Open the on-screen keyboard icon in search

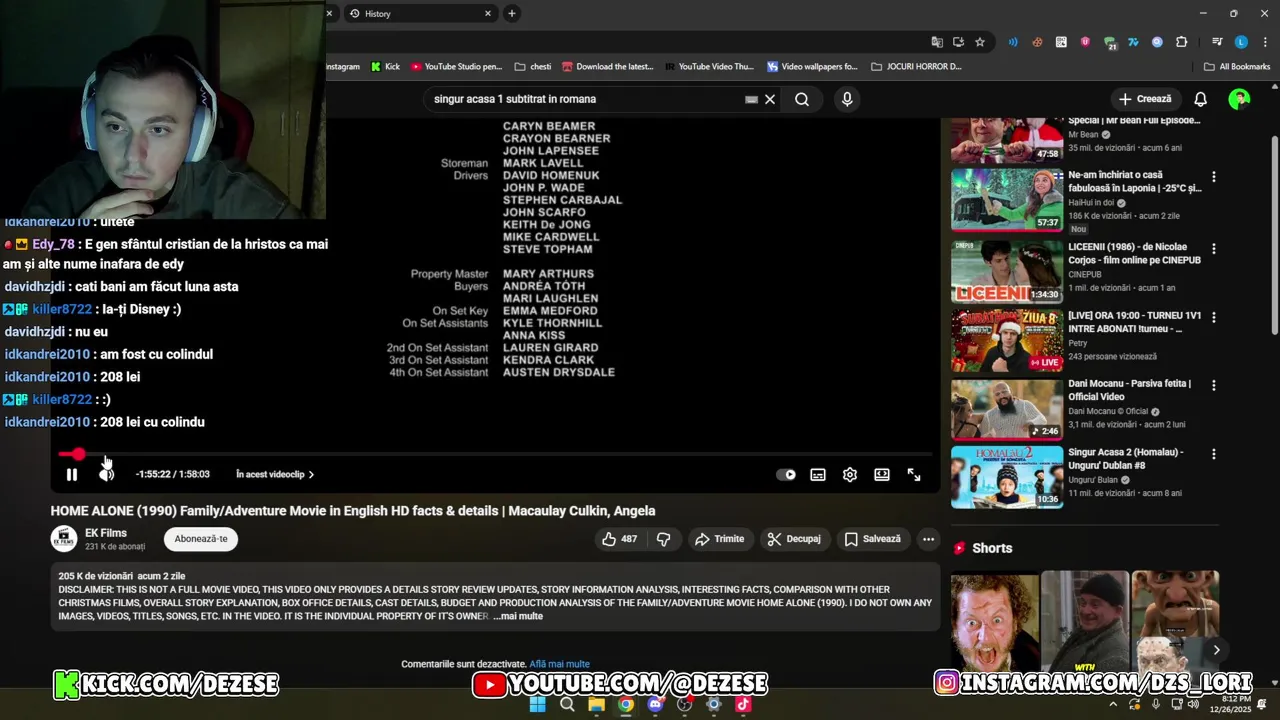point(751,99)
